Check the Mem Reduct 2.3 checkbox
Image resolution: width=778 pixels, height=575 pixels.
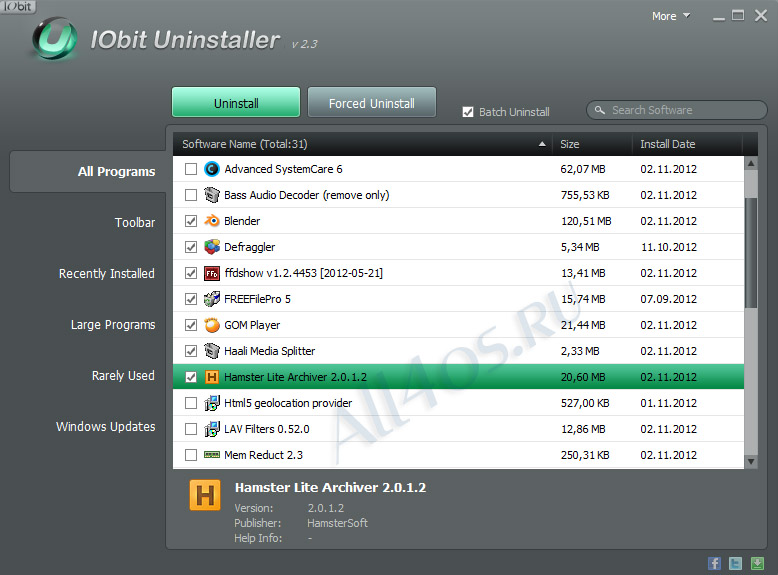coord(191,455)
